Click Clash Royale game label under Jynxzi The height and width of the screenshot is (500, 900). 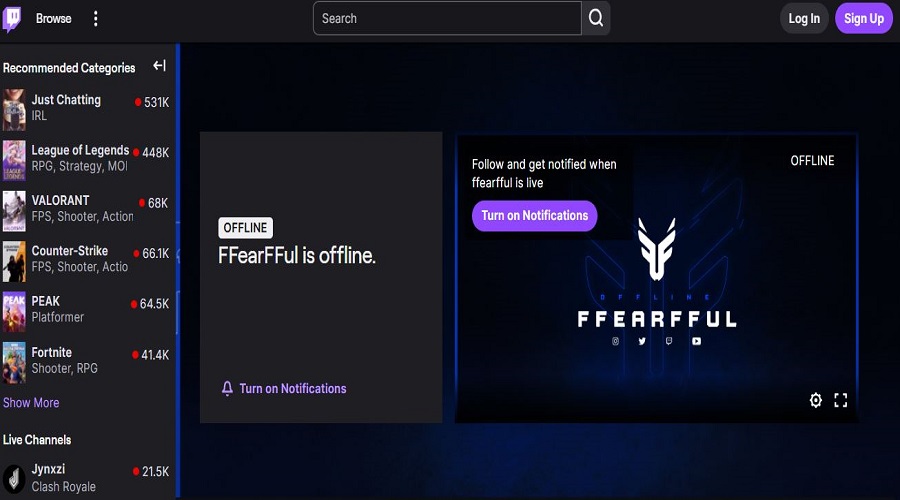[x=64, y=487]
